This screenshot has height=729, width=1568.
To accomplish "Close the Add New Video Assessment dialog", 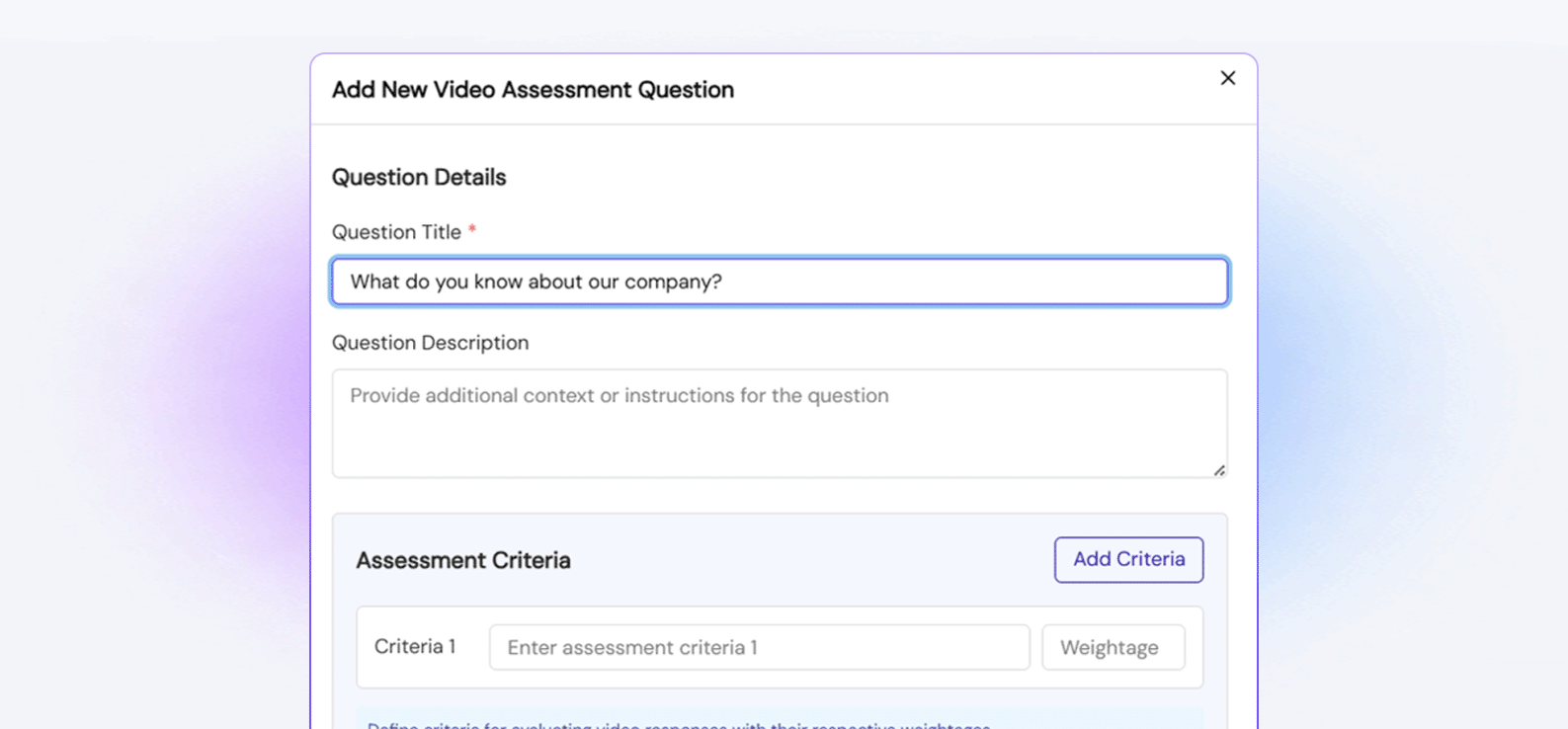I will click(1227, 78).
